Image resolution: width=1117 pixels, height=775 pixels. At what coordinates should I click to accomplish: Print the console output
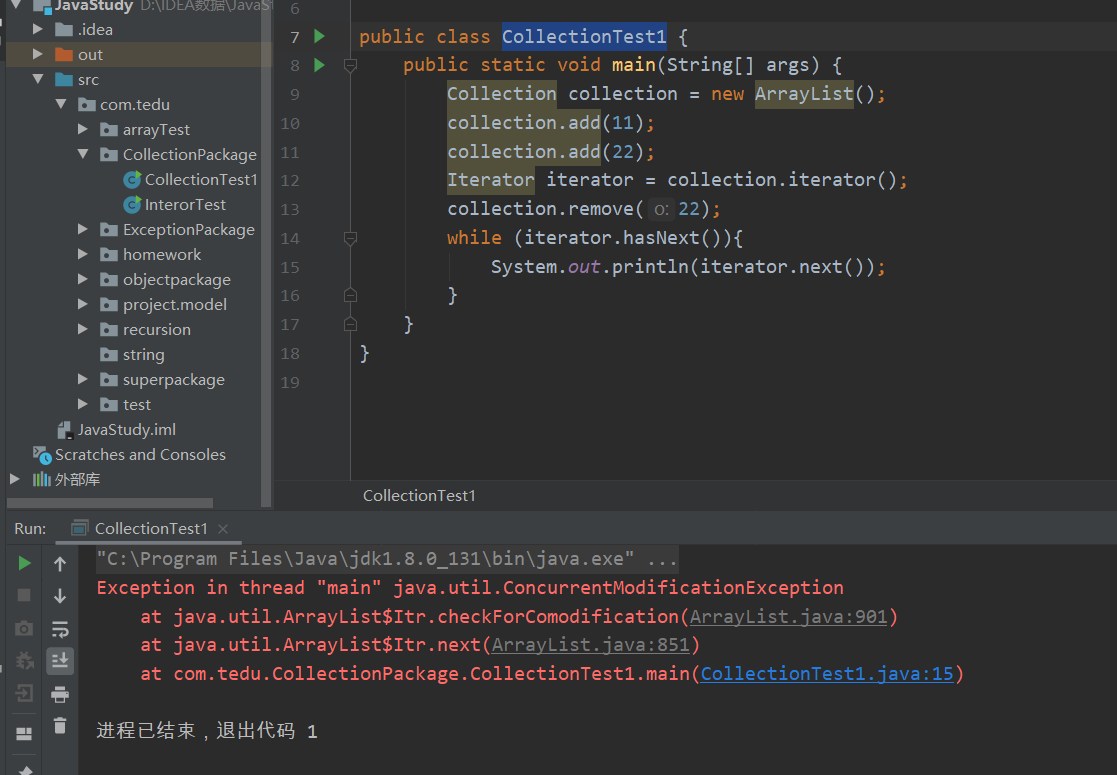tap(60, 694)
